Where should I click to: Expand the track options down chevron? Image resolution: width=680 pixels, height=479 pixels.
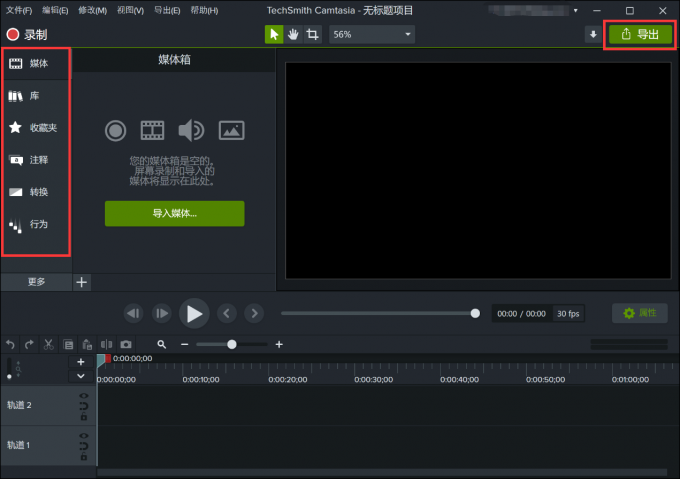coord(81,376)
